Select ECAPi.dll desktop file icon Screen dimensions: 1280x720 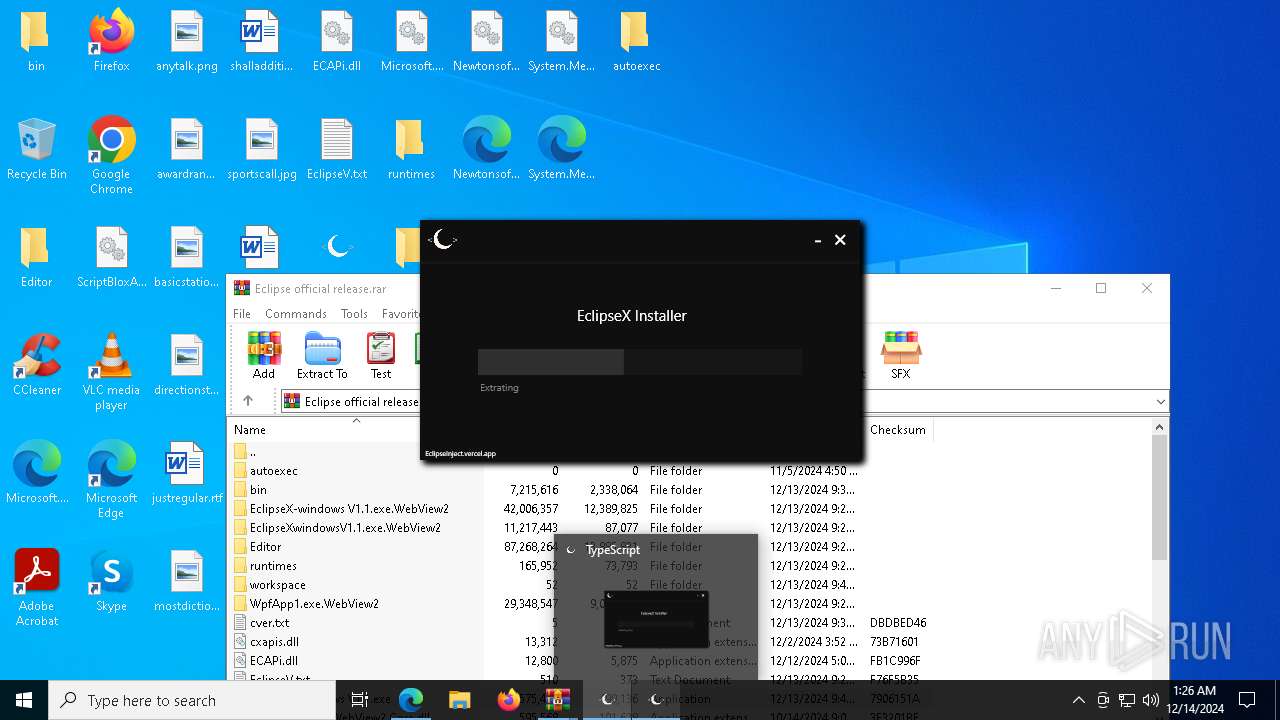pos(337,42)
